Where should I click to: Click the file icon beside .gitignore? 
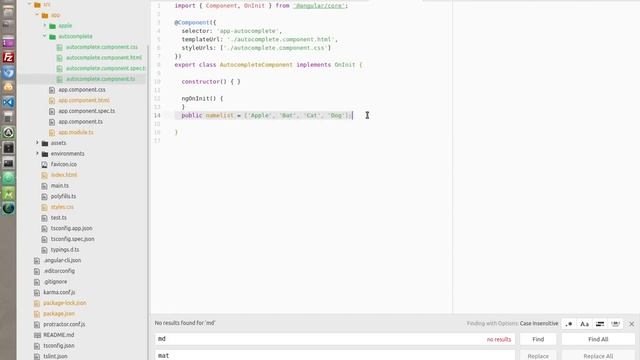coord(37,282)
